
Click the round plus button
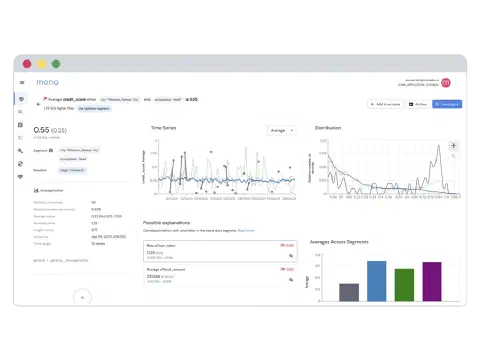[82, 297]
